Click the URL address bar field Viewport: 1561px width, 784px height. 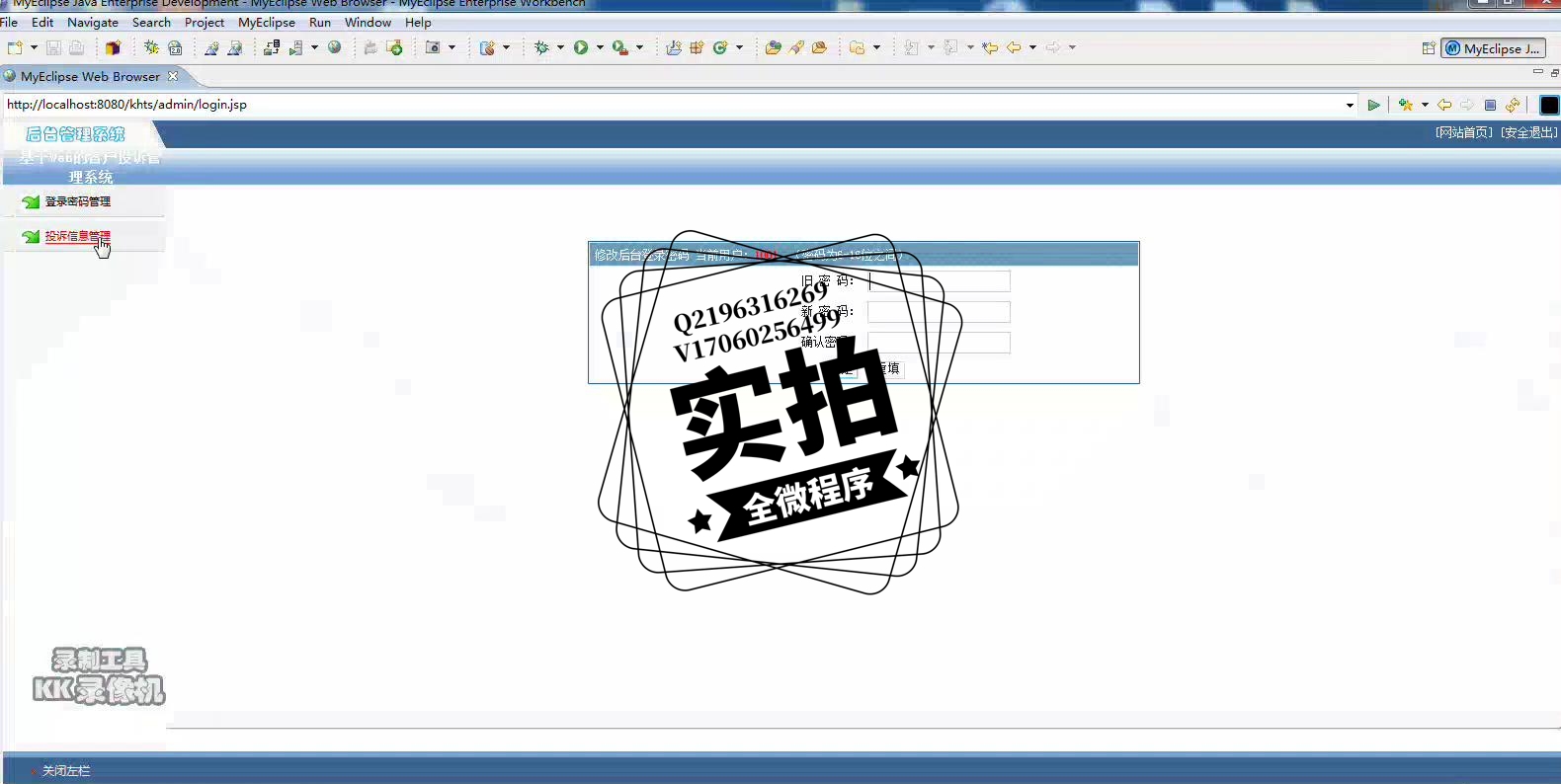pos(674,104)
